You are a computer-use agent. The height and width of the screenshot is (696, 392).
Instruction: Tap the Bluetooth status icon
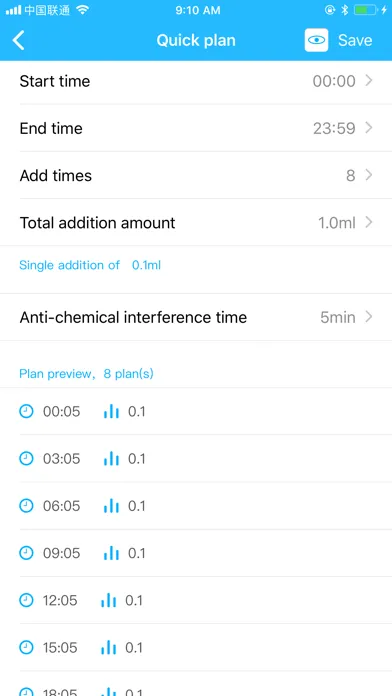pos(344,10)
